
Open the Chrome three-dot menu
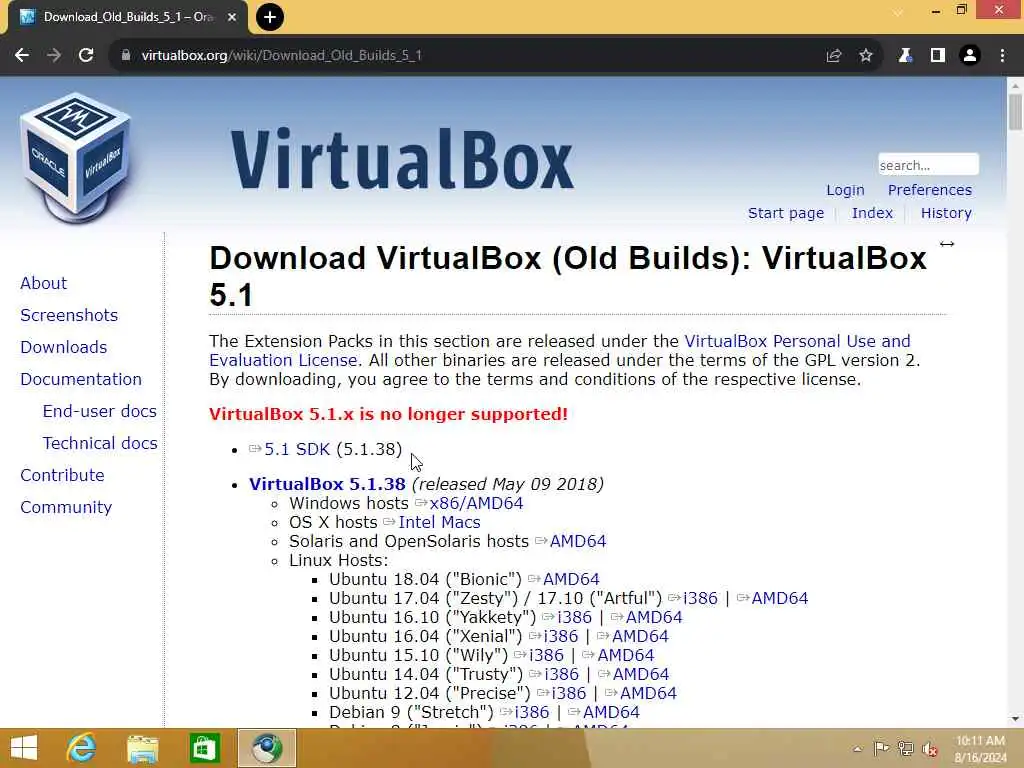pyautogui.click(x=1002, y=56)
